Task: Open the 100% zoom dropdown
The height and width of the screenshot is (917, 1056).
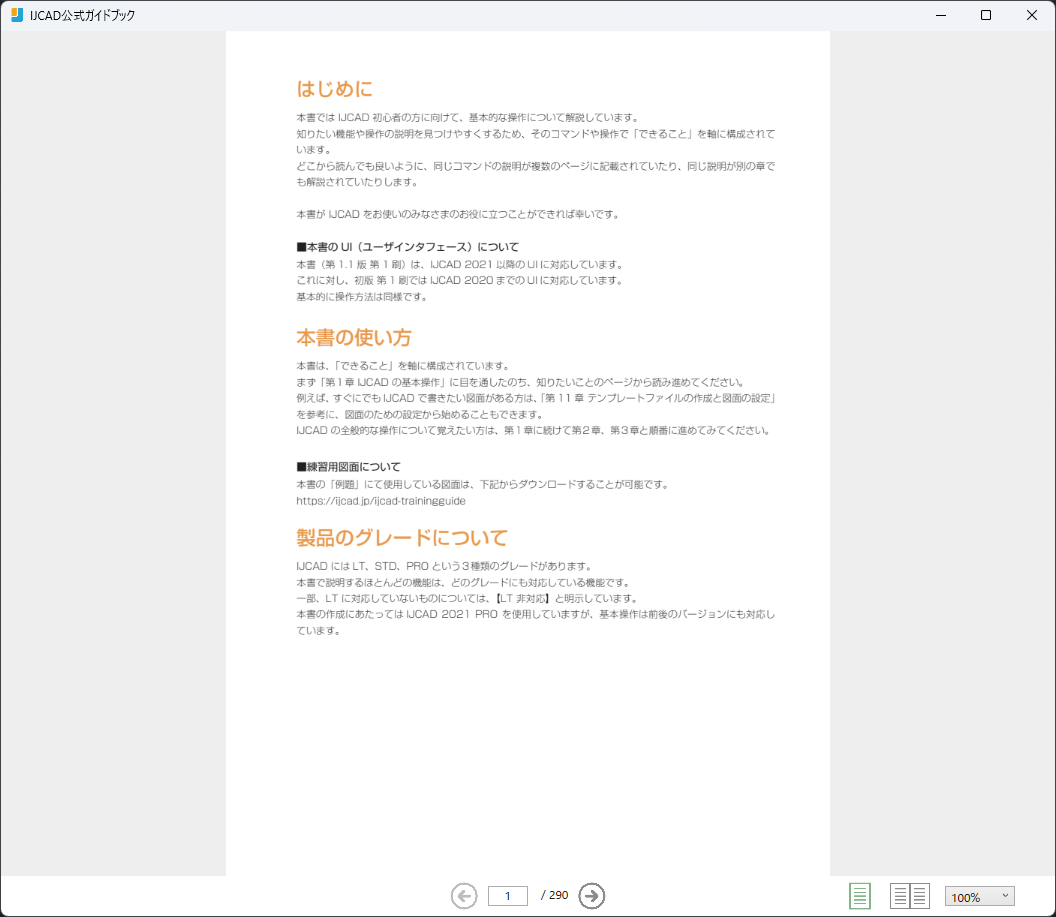Action: pyautogui.click(x=979, y=896)
